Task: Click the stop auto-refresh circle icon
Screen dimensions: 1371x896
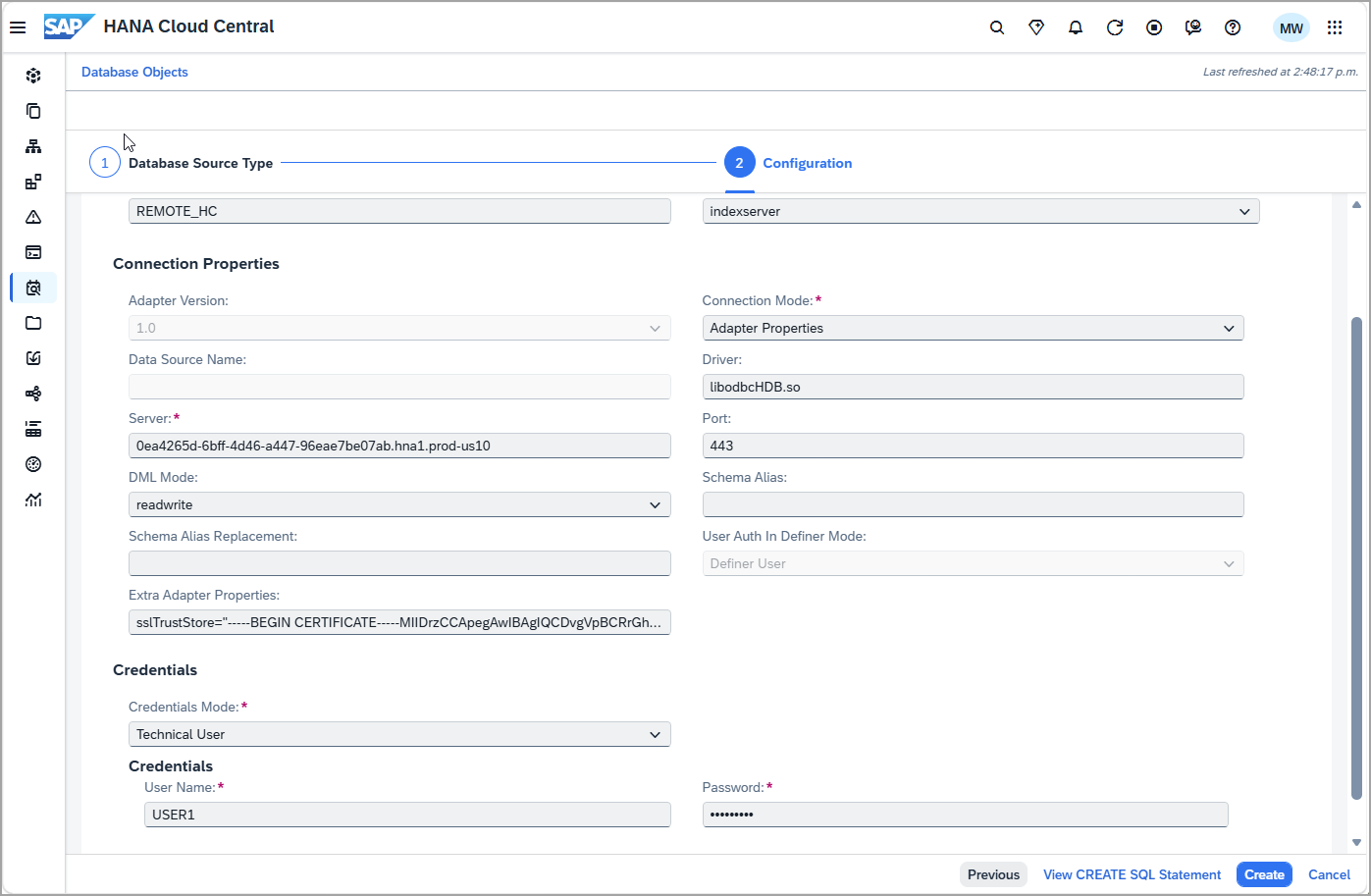Action: coord(1154,27)
